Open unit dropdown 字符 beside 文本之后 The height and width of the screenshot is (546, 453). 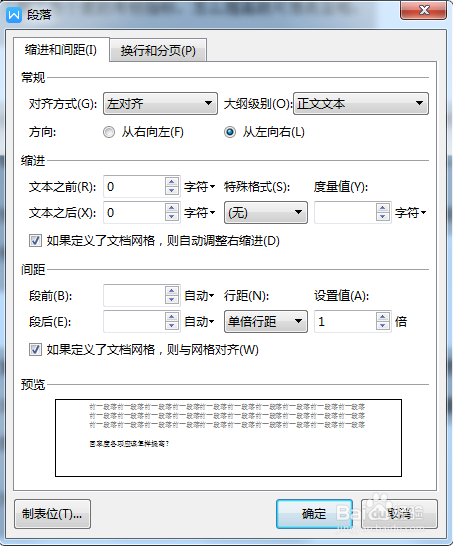click(200, 213)
